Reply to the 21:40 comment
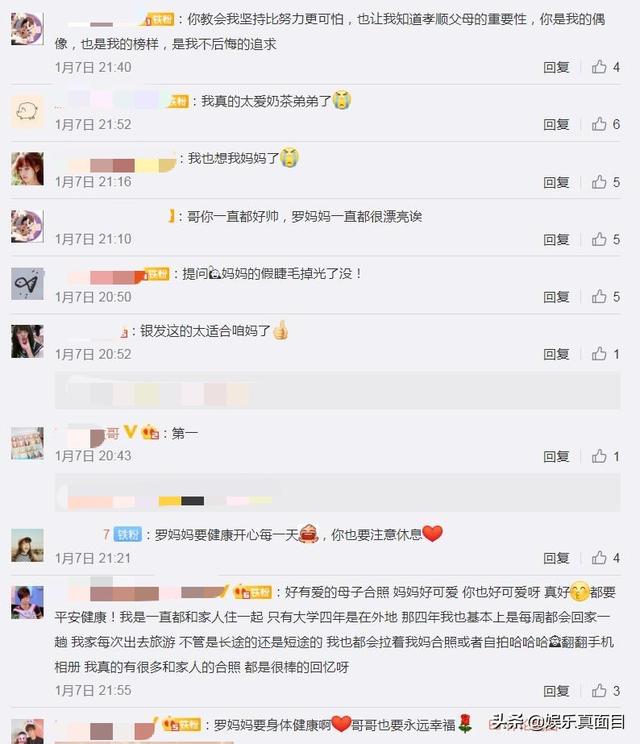 click(x=556, y=67)
